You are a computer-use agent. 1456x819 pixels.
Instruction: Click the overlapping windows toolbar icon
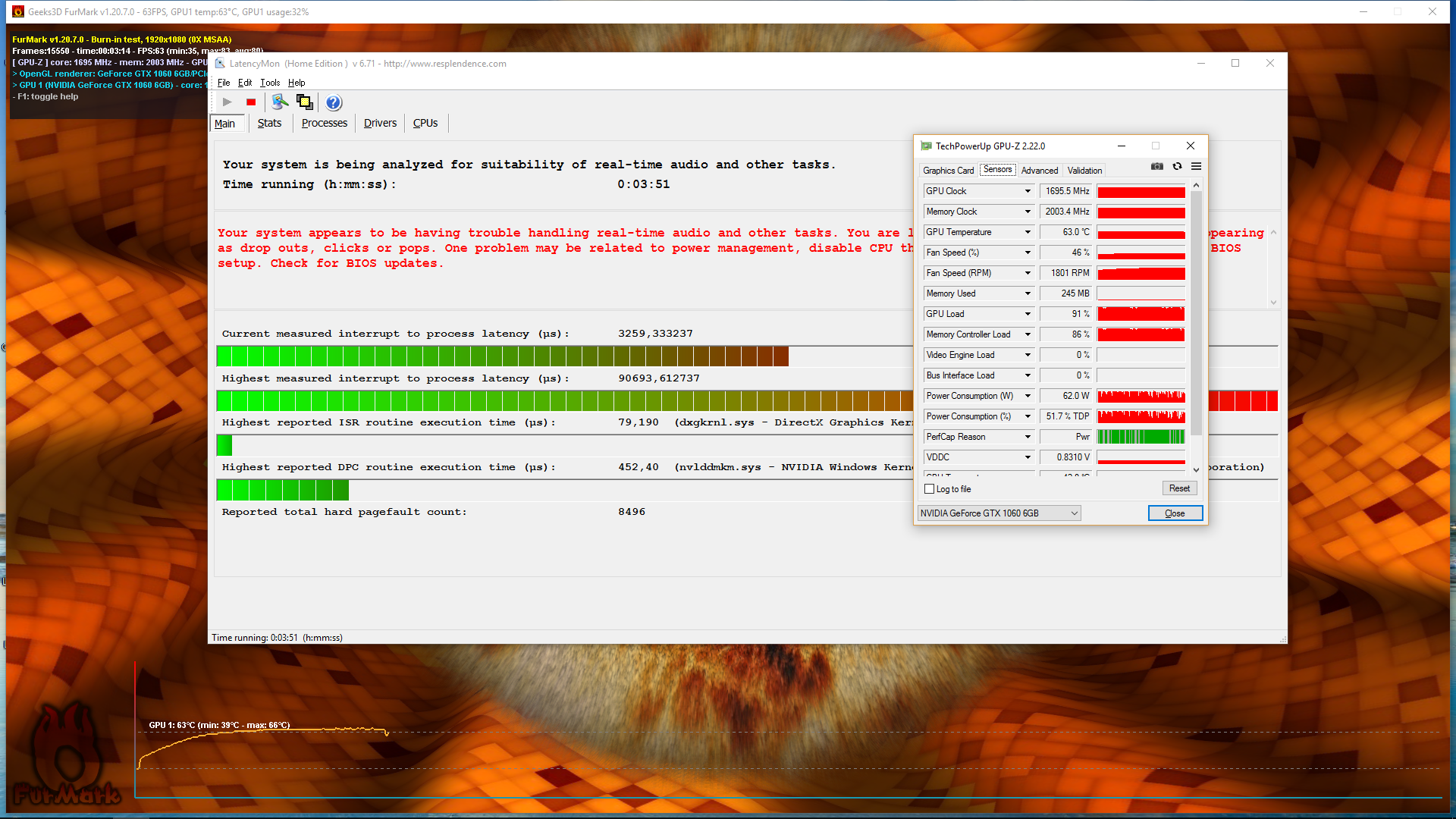(x=305, y=102)
